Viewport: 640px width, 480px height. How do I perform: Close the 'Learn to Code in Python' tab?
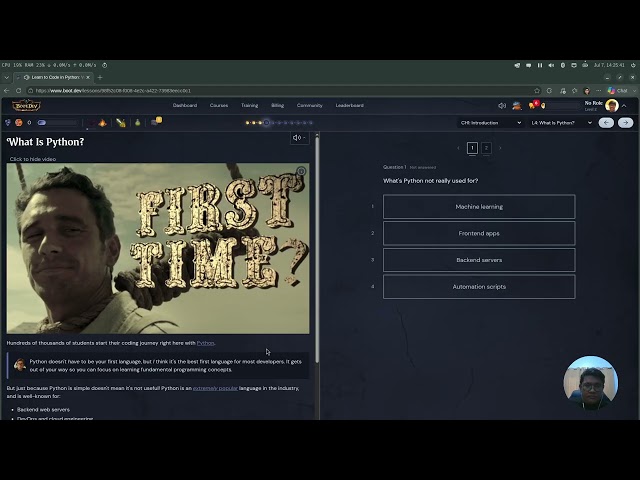tap(88, 77)
